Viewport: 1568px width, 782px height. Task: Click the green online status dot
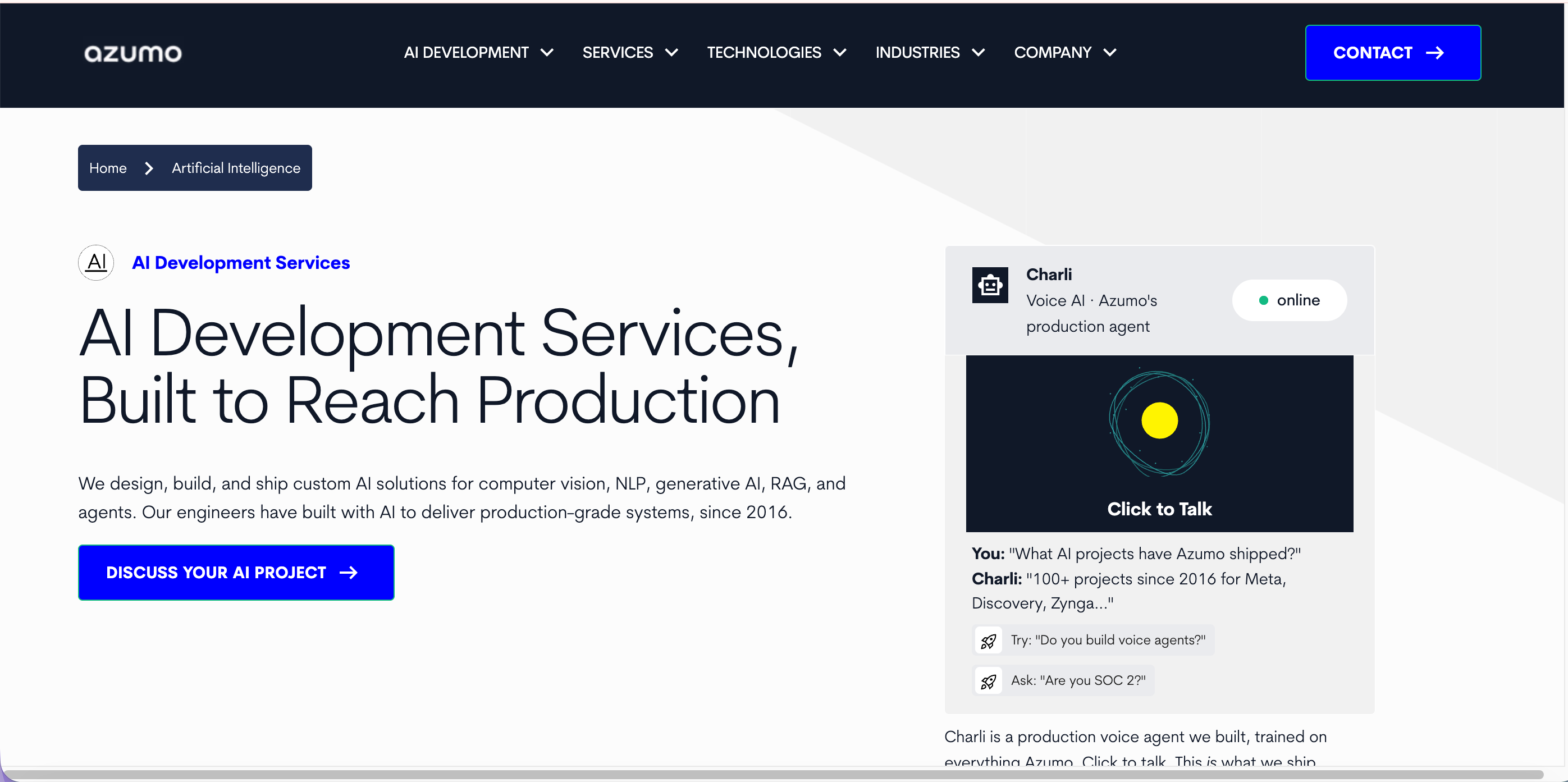click(1264, 300)
